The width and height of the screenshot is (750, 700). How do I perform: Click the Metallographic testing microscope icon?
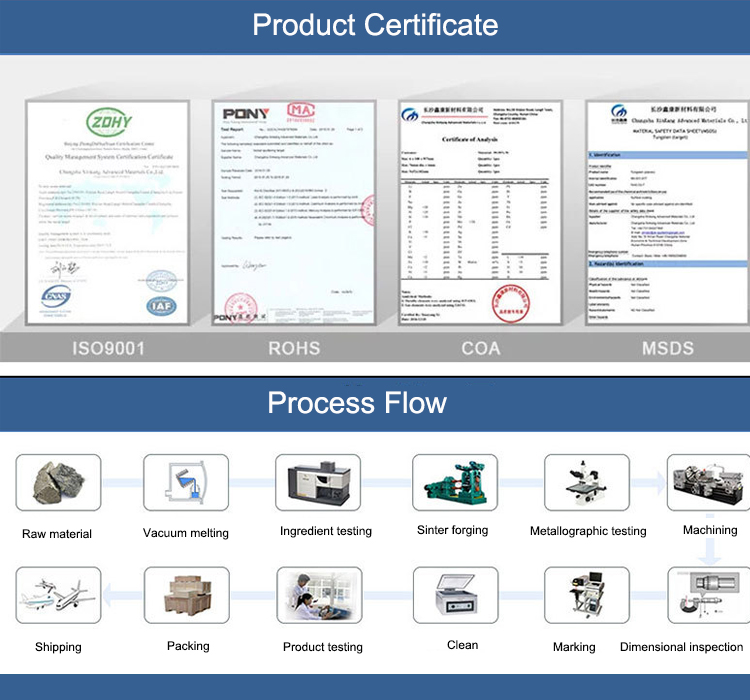point(587,485)
